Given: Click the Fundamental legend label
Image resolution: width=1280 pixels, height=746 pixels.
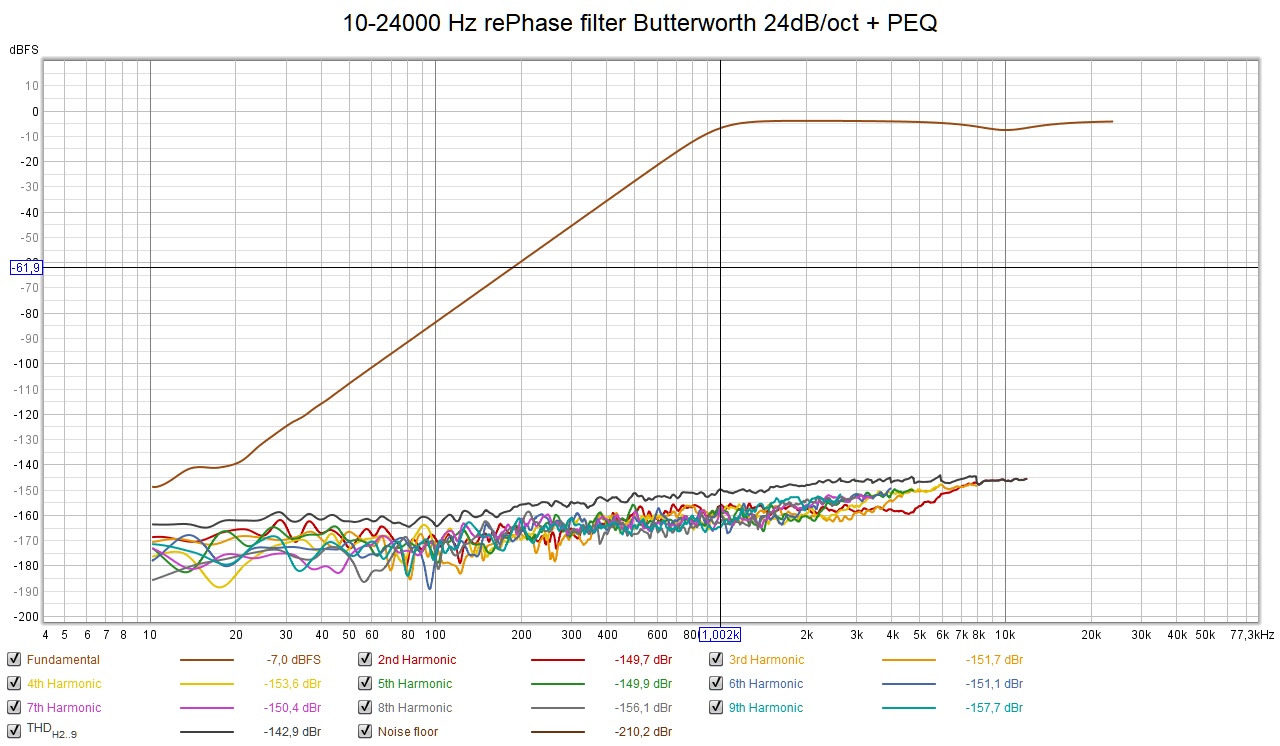Looking at the screenshot, I should (63, 660).
